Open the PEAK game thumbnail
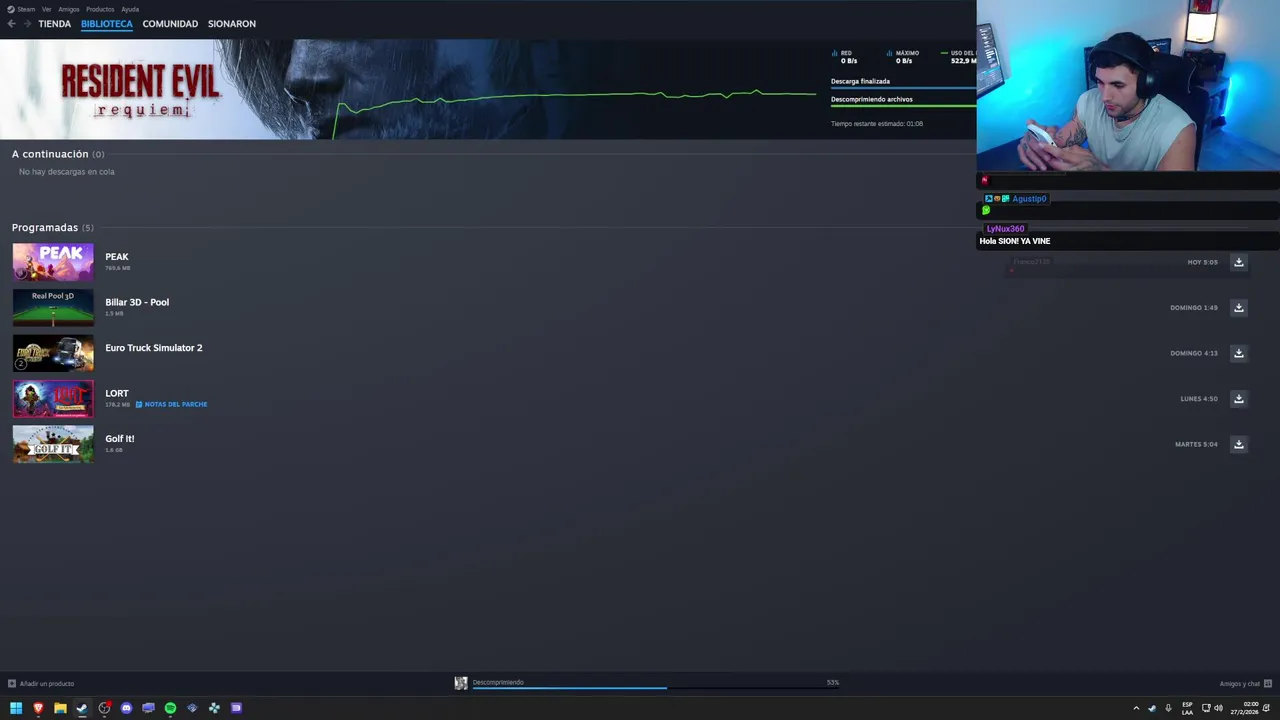 (53, 262)
